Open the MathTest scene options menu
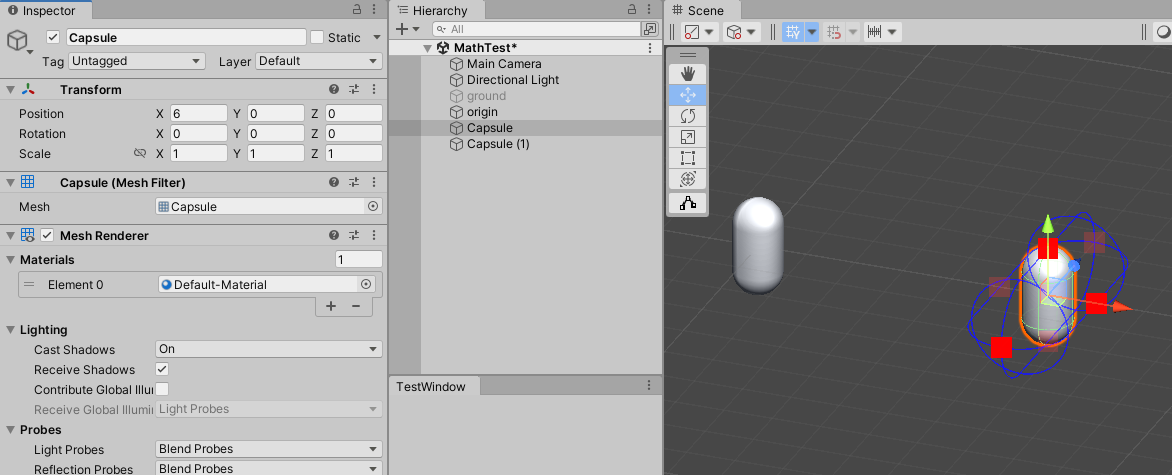The width and height of the screenshot is (1172, 475). [x=650, y=48]
